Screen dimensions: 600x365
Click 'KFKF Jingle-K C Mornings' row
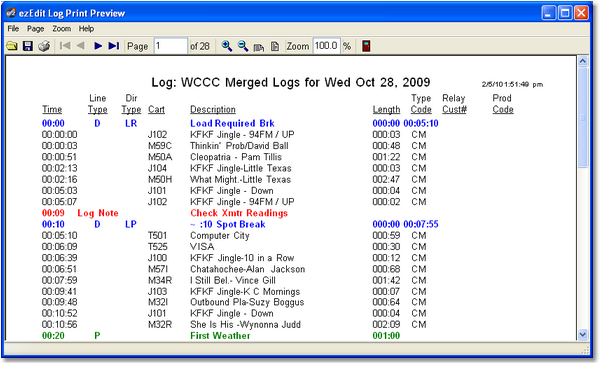245,292
